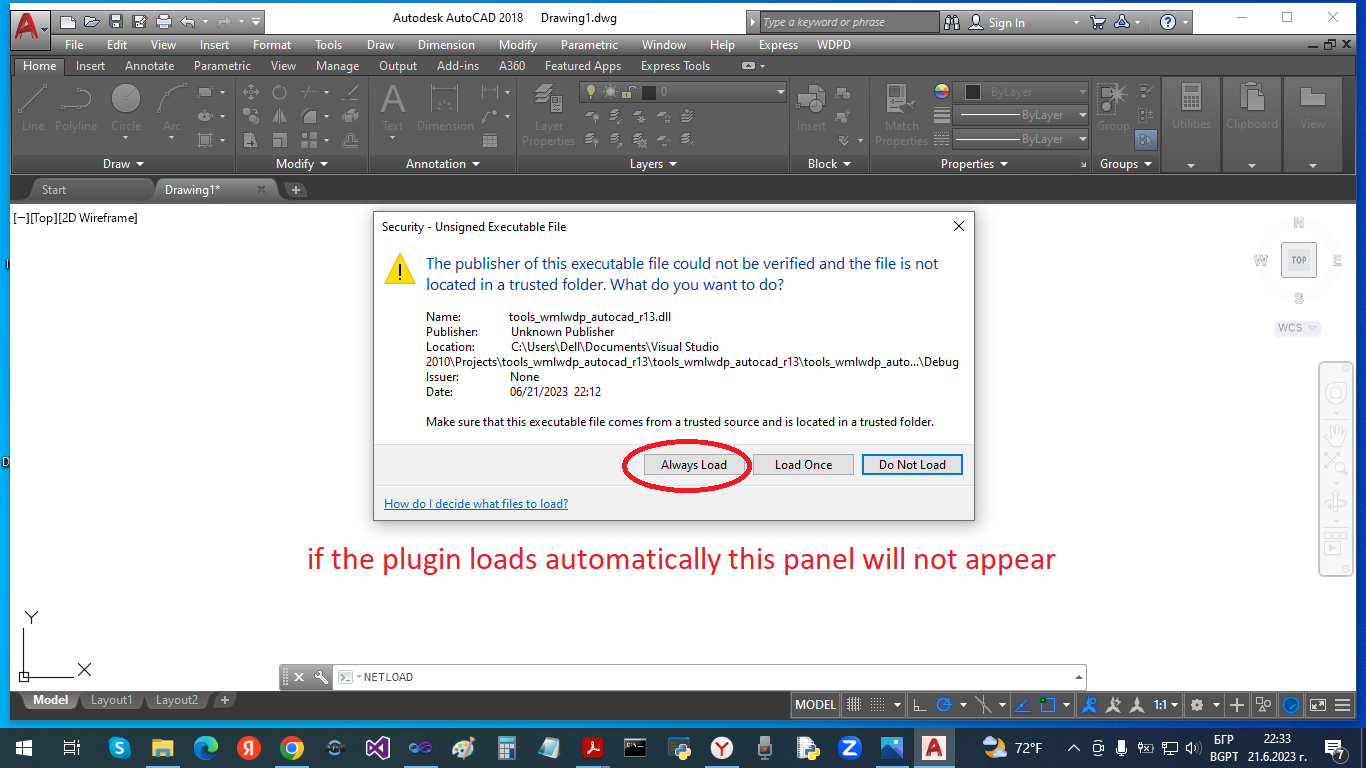Click the Open file folder icon
The width and height of the screenshot is (1366, 768).
pyautogui.click(x=92, y=22)
